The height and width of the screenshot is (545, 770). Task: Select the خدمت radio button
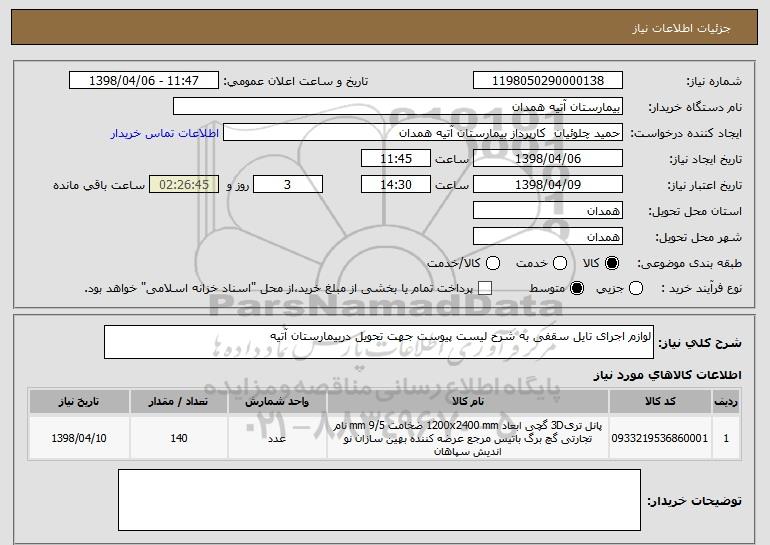click(x=560, y=263)
